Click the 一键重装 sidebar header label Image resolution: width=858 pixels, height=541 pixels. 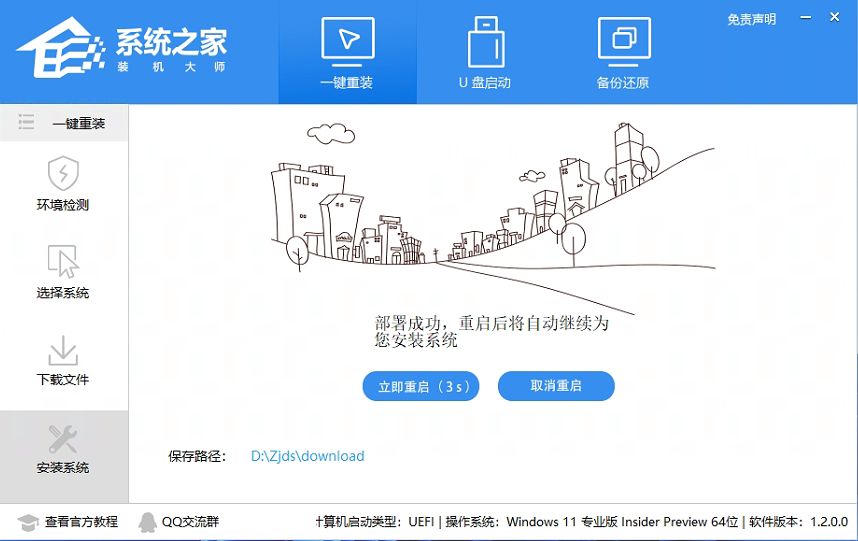point(78,123)
